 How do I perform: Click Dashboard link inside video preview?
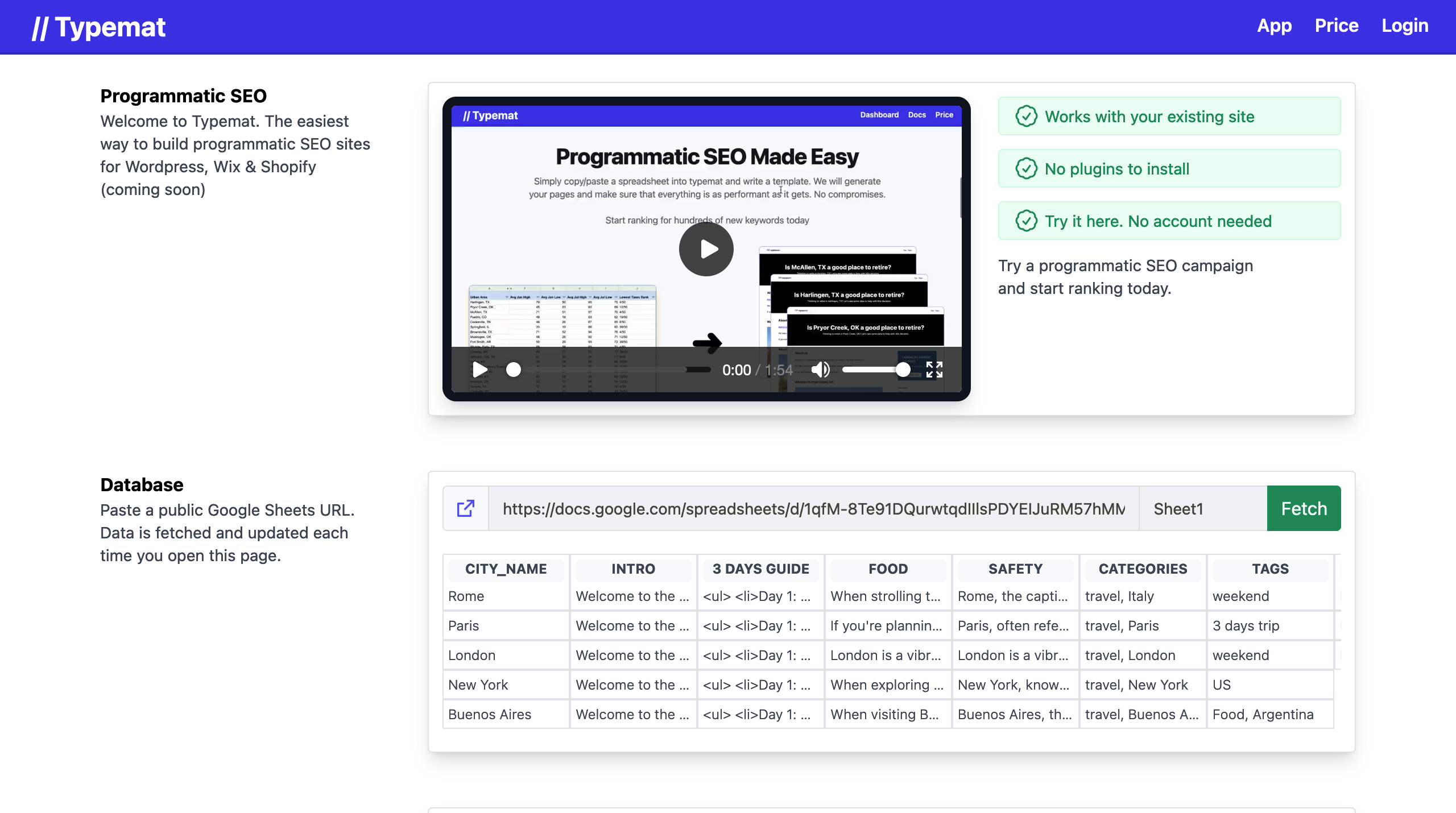click(x=879, y=115)
